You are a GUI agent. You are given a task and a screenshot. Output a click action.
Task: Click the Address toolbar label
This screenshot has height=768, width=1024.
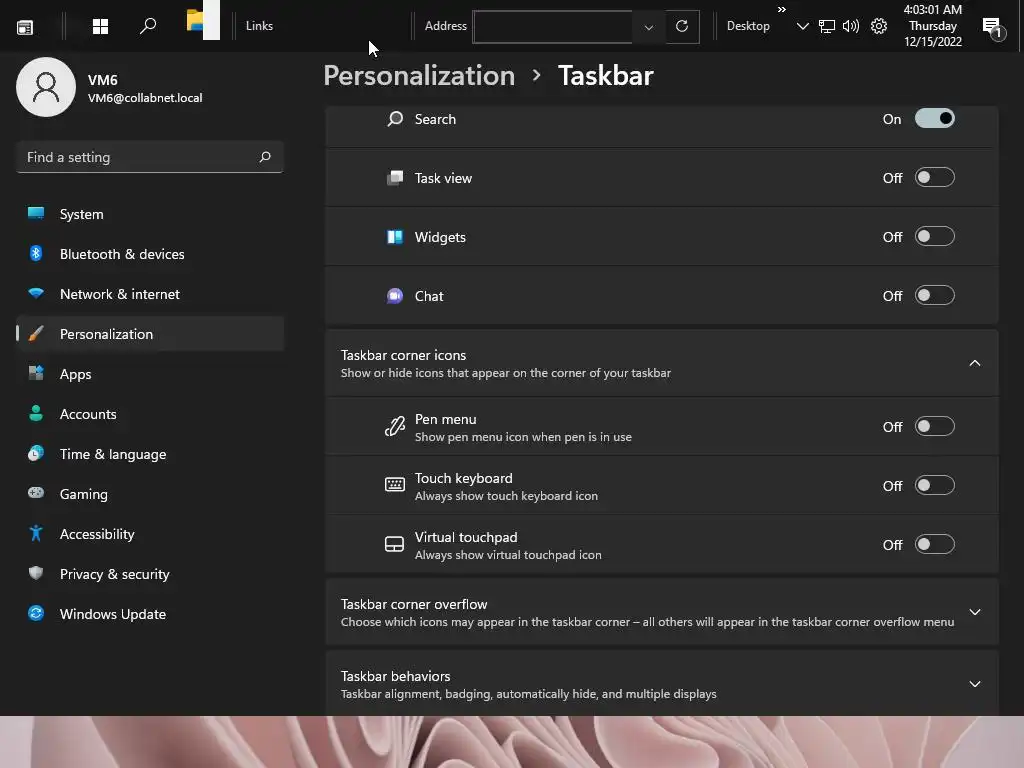click(x=445, y=26)
